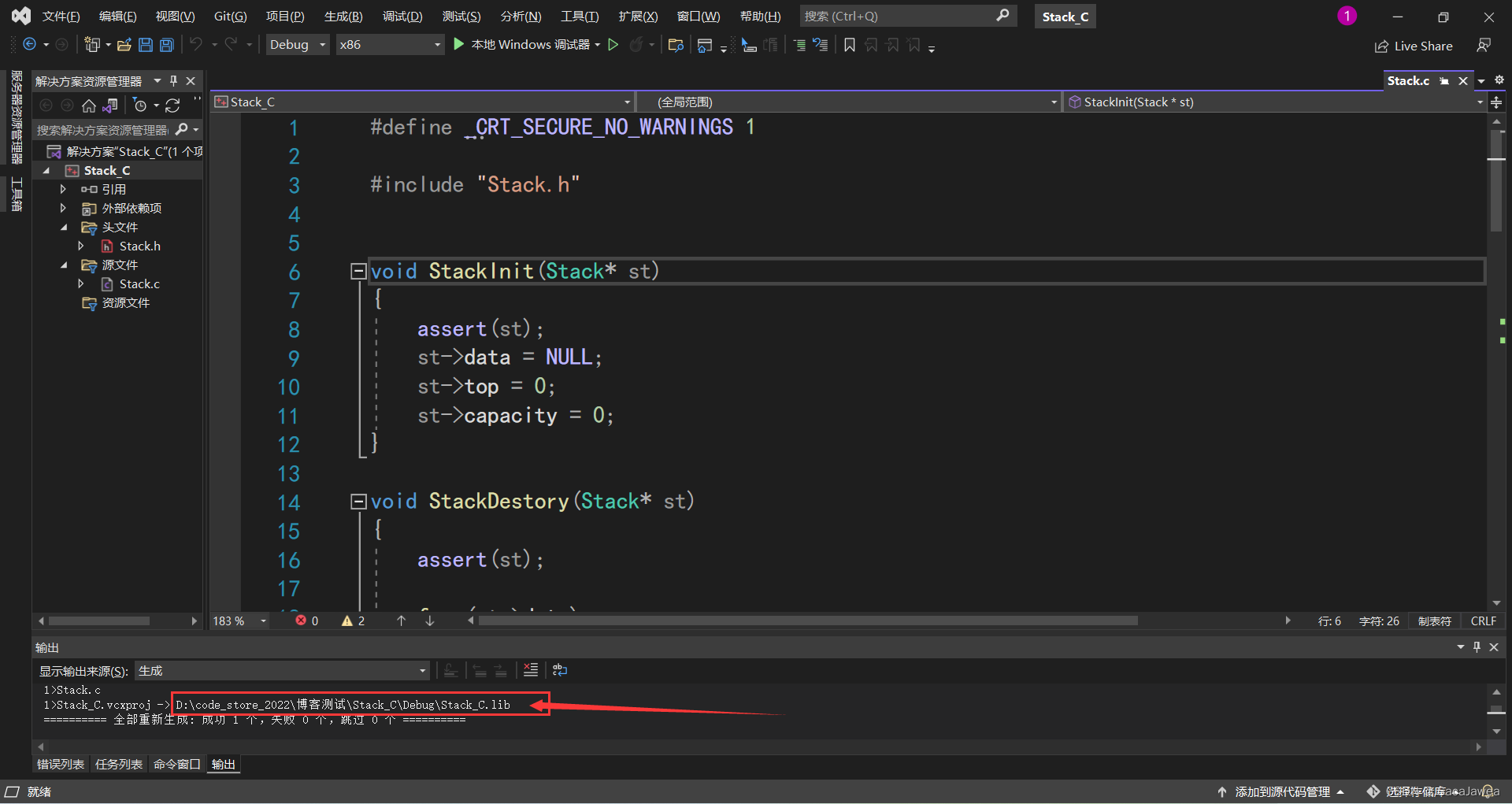
Task: Expand the 引用 tree node
Action: (x=63, y=189)
